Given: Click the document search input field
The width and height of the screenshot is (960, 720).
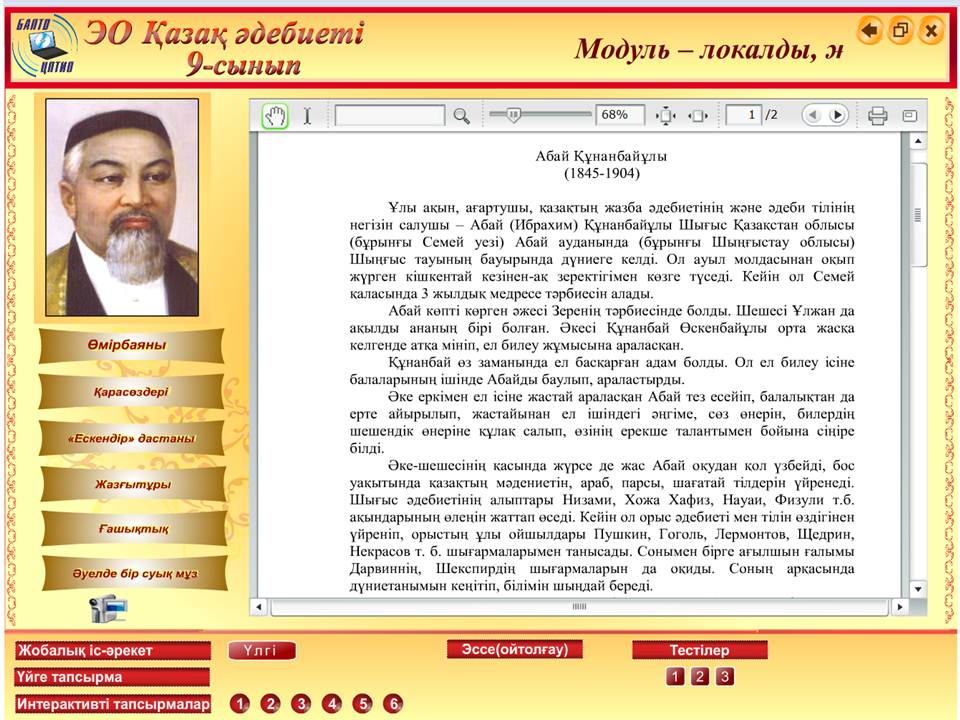Looking at the screenshot, I should click(x=389, y=115).
